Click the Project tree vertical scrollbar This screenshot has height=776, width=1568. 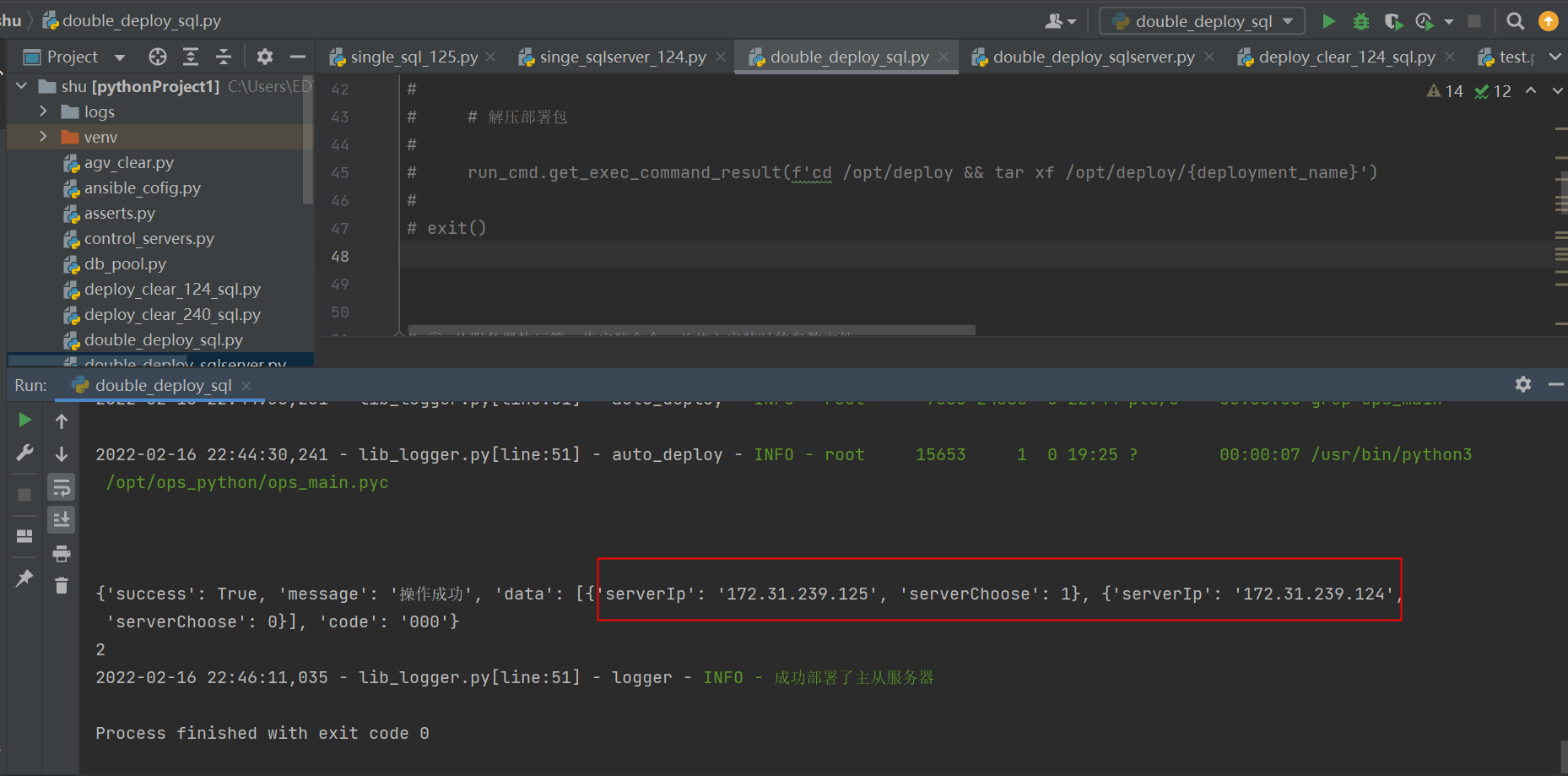[x=307, y=139]
